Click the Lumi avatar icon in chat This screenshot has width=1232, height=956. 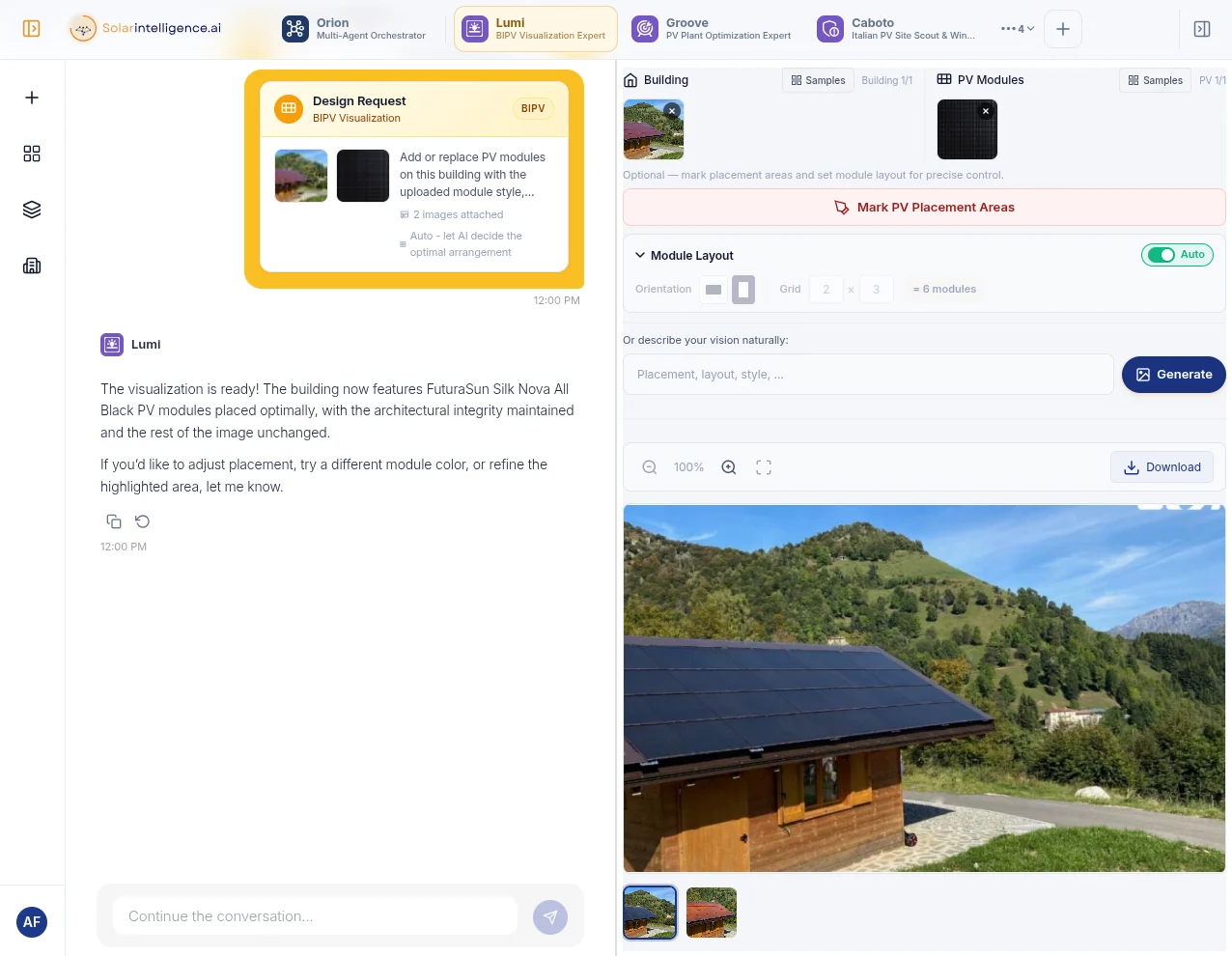point(112,345)
